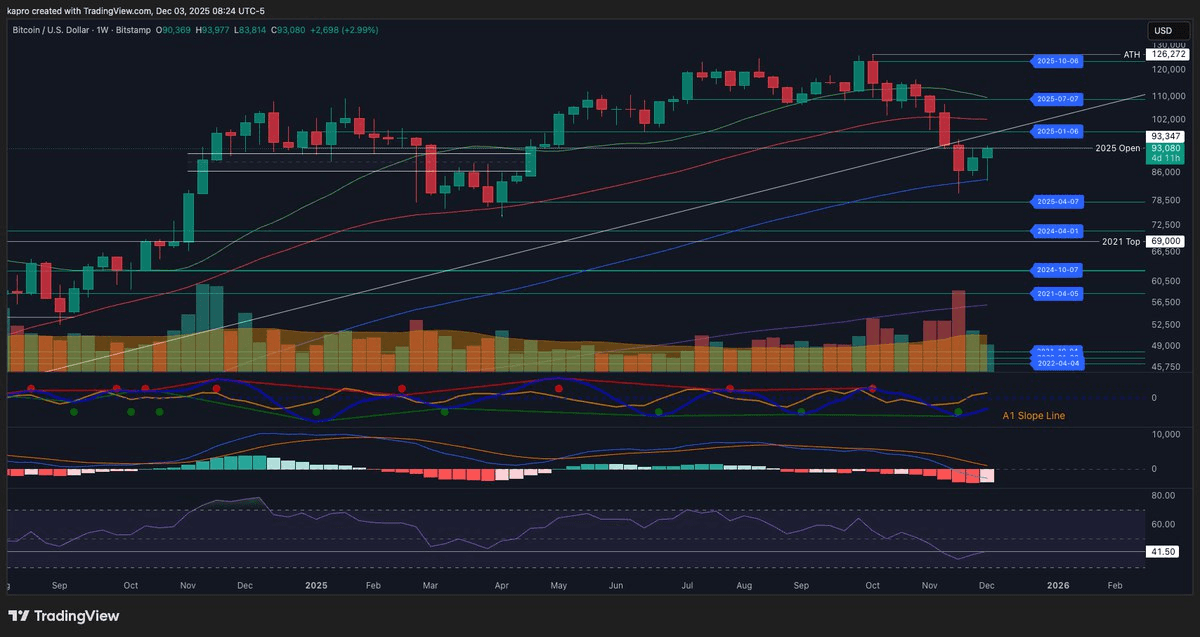Click the 2022-04-04 level tag

(1058, 364)
